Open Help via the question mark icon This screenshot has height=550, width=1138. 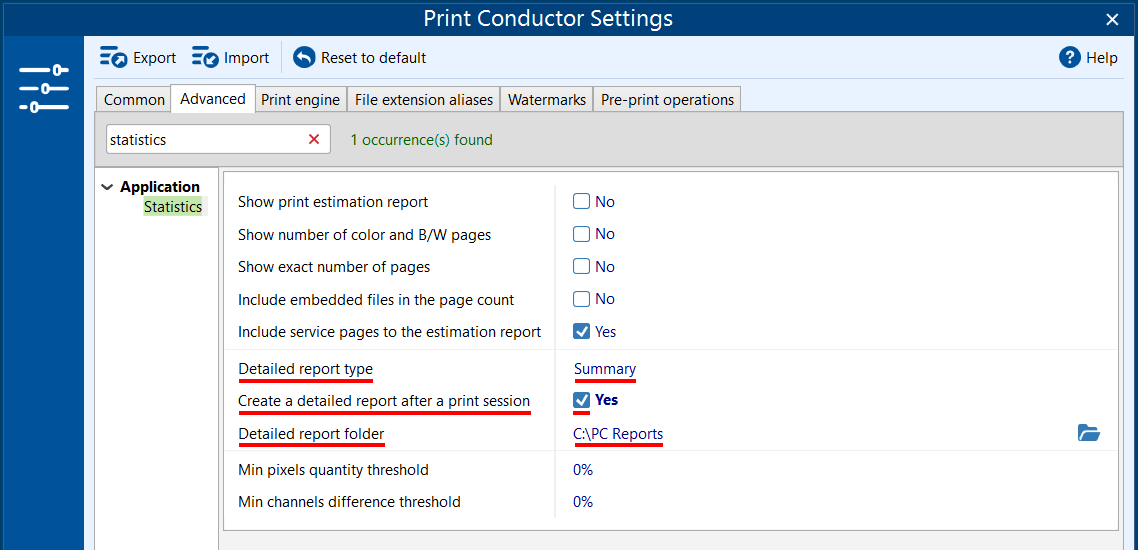pos(1070,57)
